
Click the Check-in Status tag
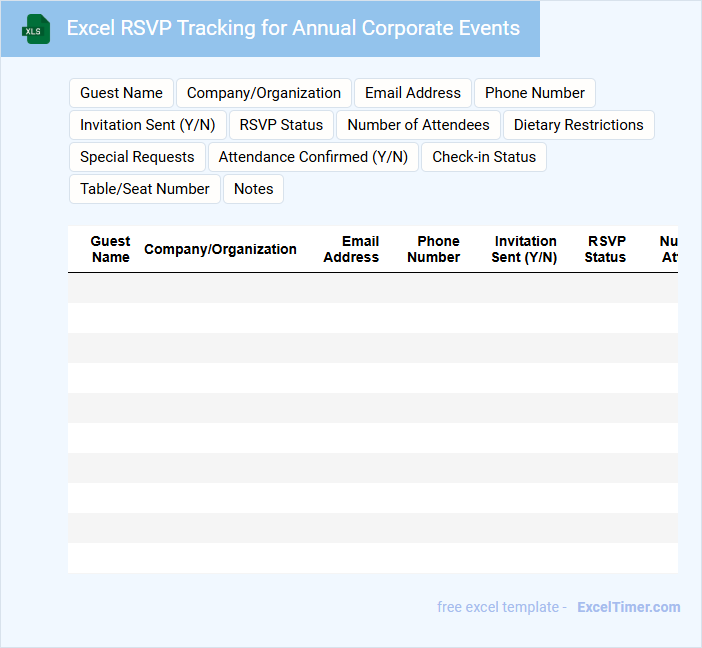(484, 157)
